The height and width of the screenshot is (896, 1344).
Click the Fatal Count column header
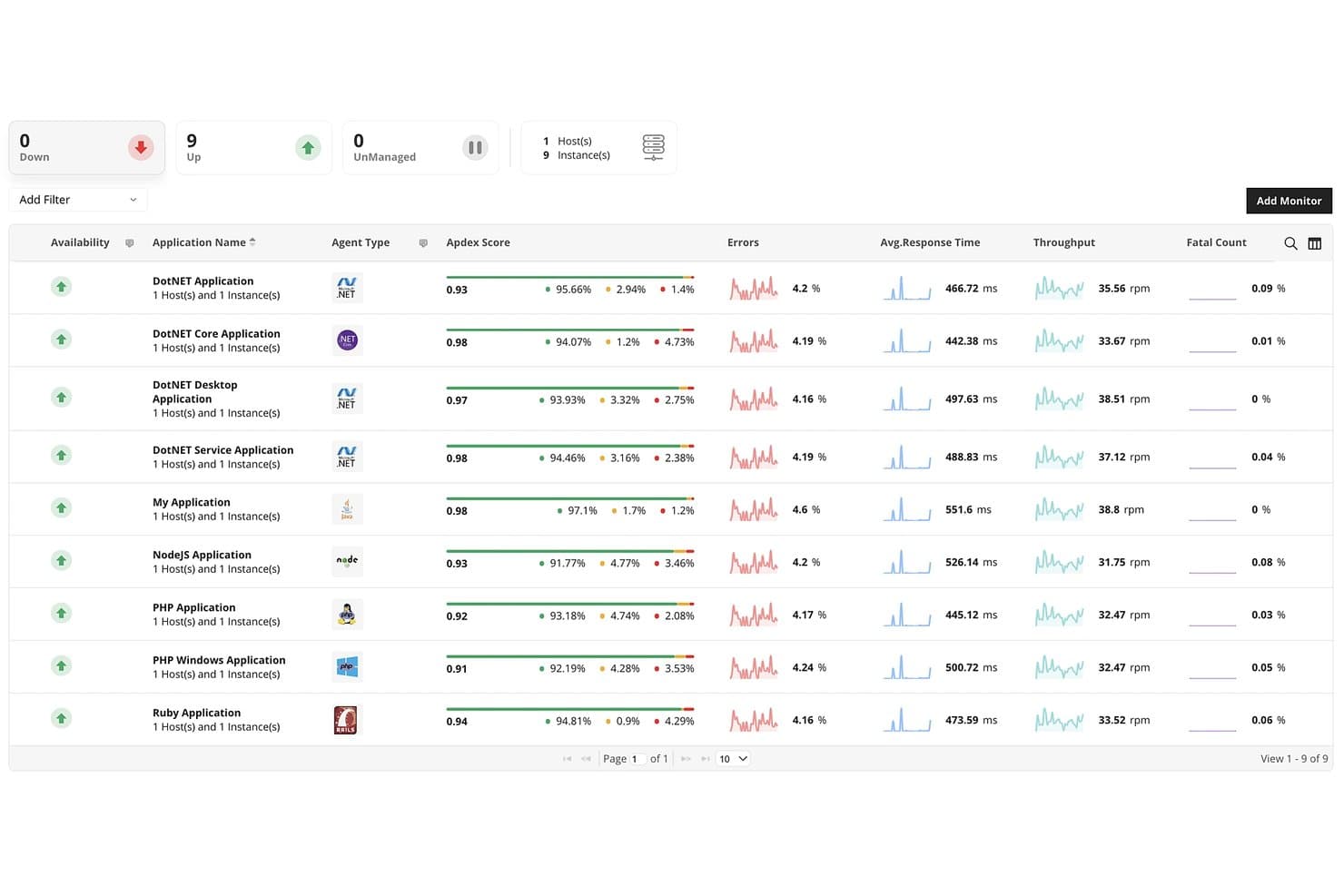click(x=1216, y=242)
